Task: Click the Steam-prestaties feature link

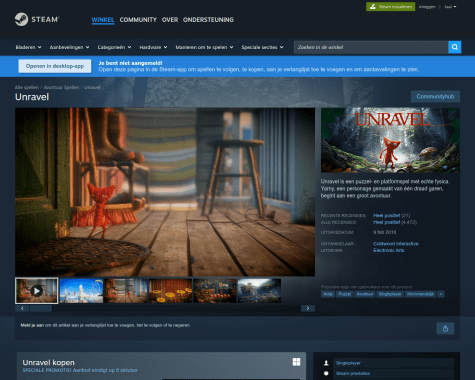Action: pos(353,373)
